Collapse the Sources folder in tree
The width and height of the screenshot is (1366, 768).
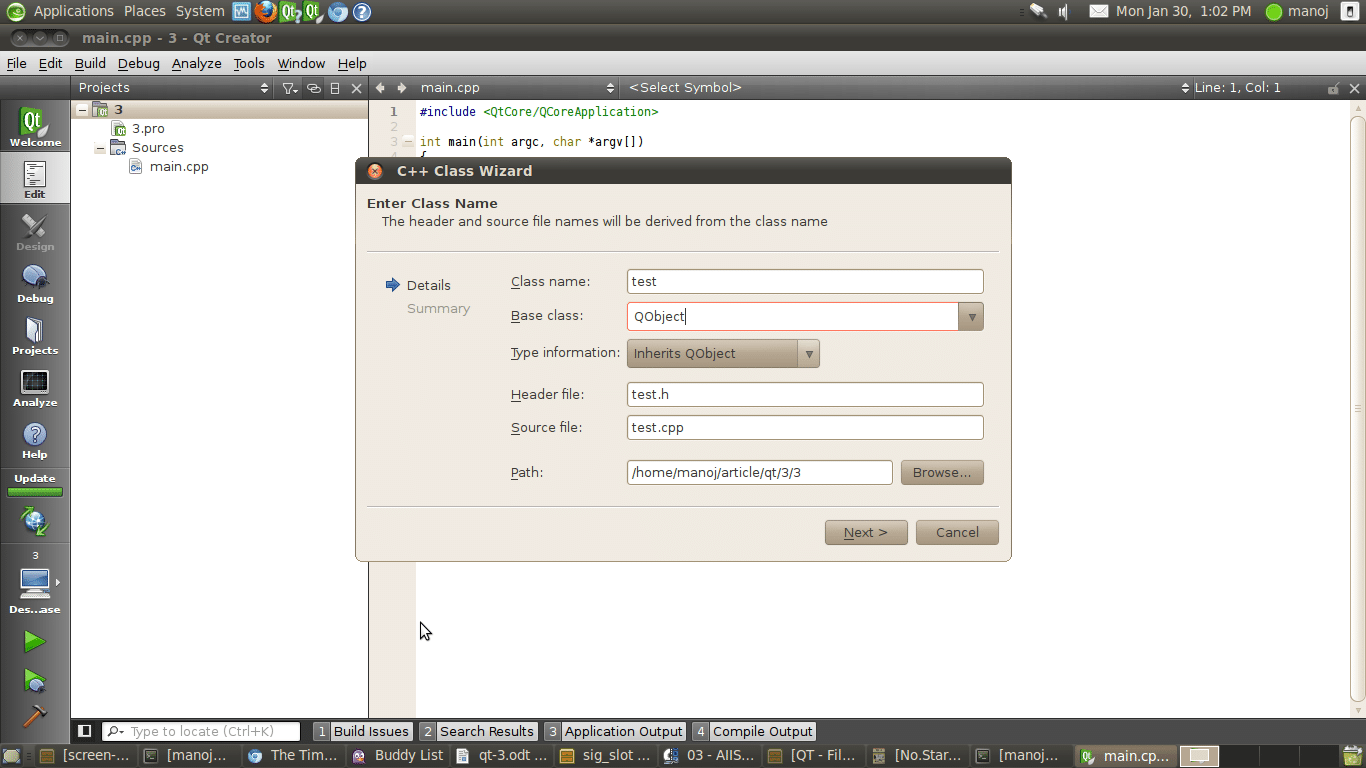pyautogui.click(x=100, y=148)
